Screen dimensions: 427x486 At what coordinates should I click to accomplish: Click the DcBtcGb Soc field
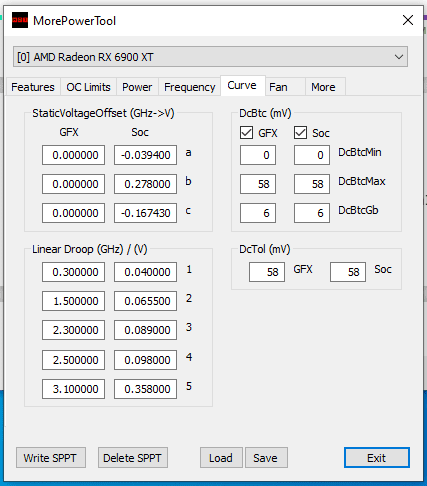(312, 213)
